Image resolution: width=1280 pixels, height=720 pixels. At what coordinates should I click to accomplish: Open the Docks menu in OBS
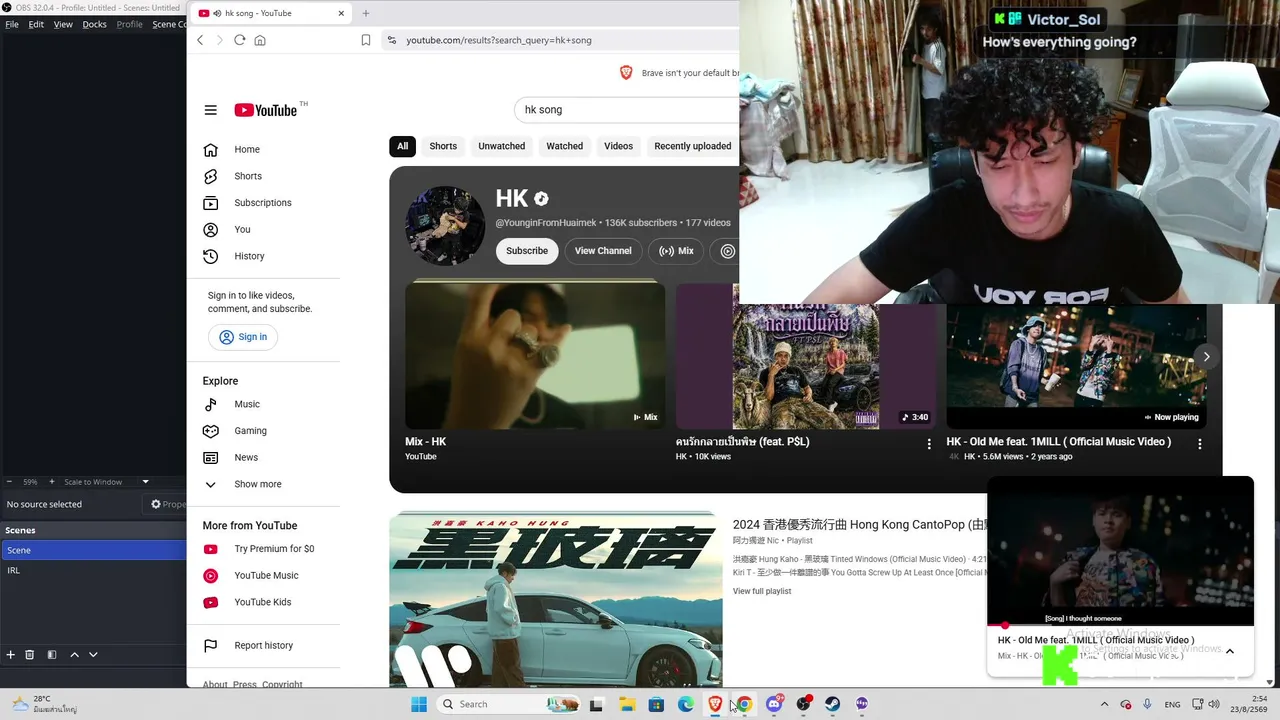pos(94,24)
